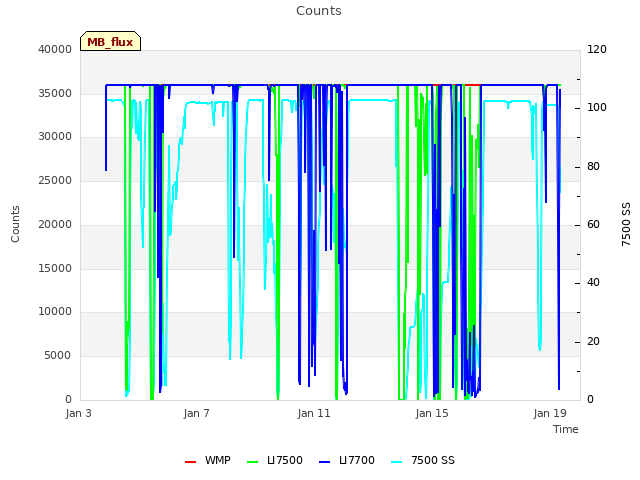The width and height of the screenshot is (640, 480).
Task: Click the 30000 left axis value
Action: click(x=55, y=136)
